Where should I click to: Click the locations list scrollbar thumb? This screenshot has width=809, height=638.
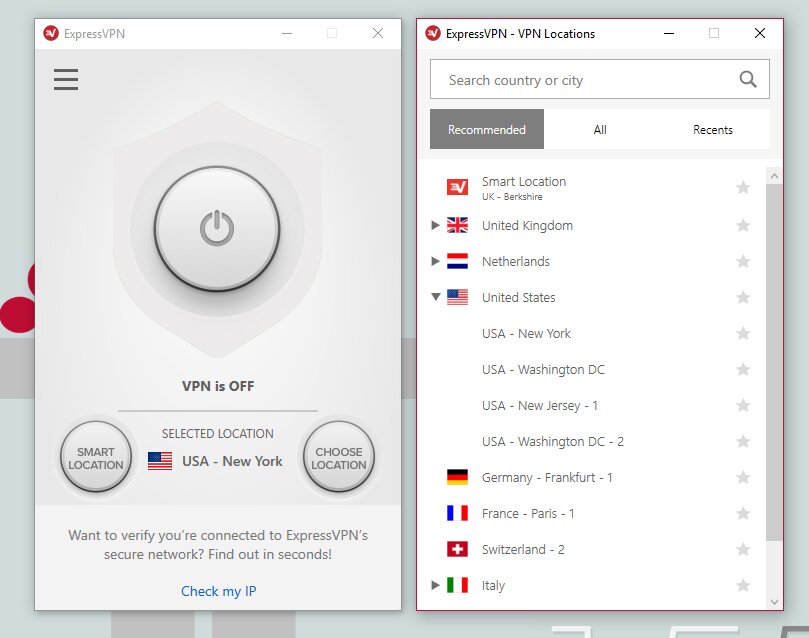pyautogui.click(x=774, y=362)
